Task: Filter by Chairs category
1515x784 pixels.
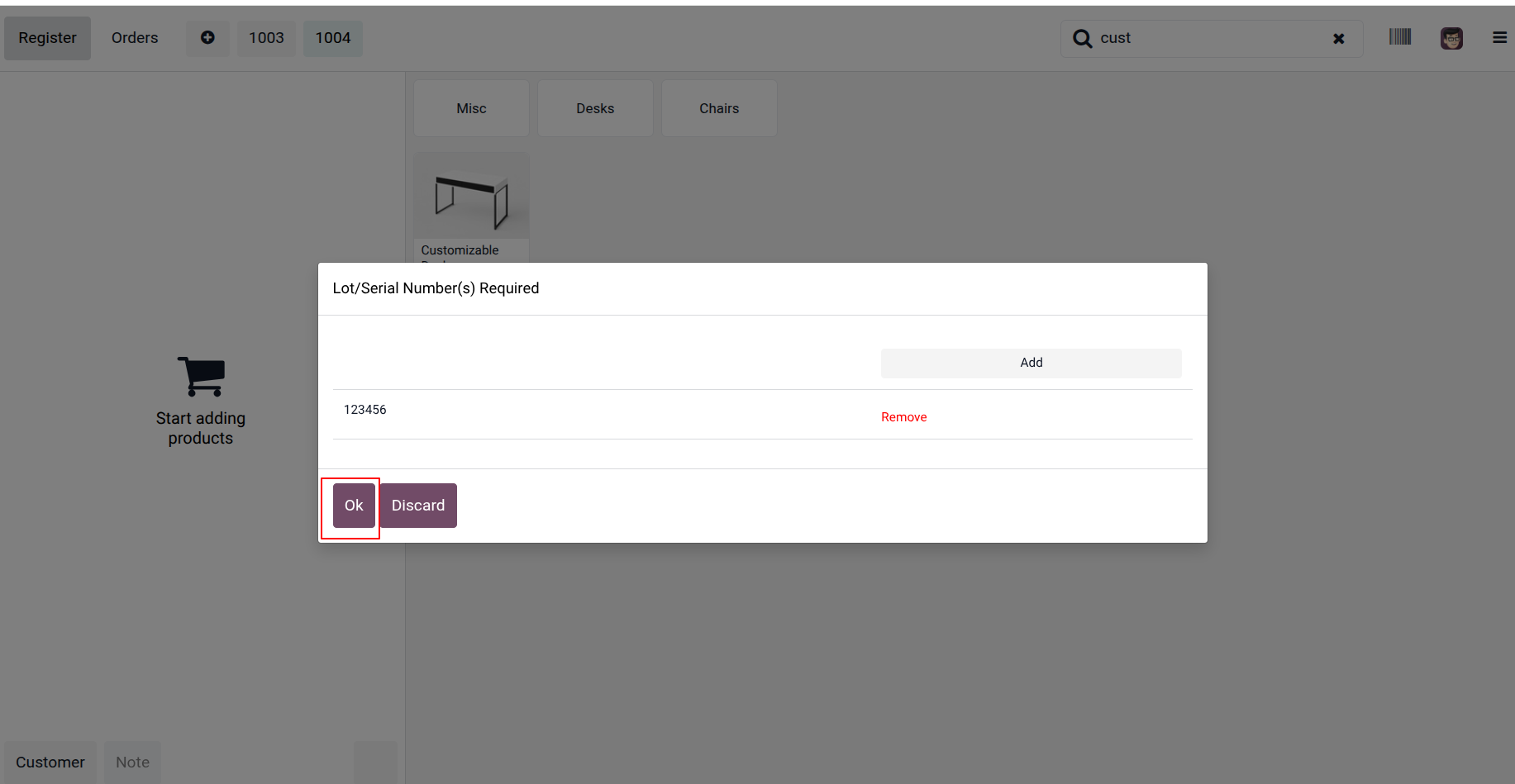Action: point(719,108)
